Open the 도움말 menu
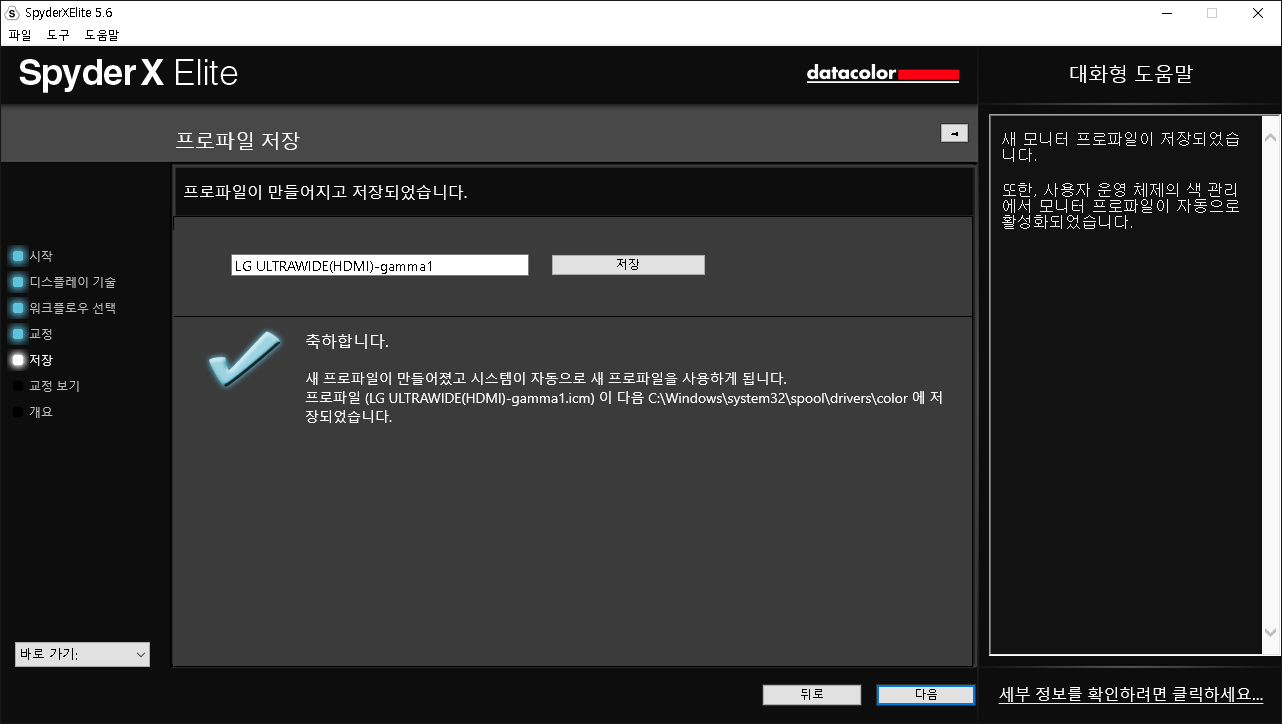This screenshot has width=1282, height=724. 101,35
